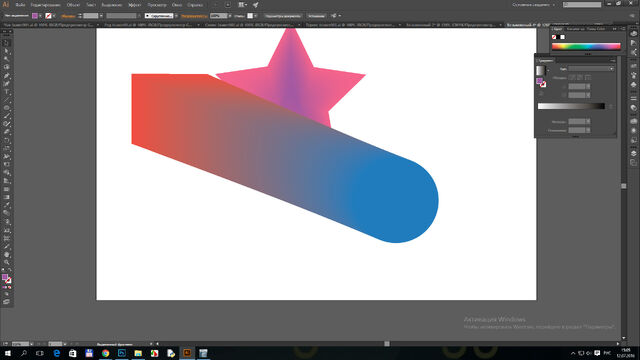The width and height of the screenshot is (640, 360).
Task: Choose the Lasso tool
Action: tap(7, 67)
